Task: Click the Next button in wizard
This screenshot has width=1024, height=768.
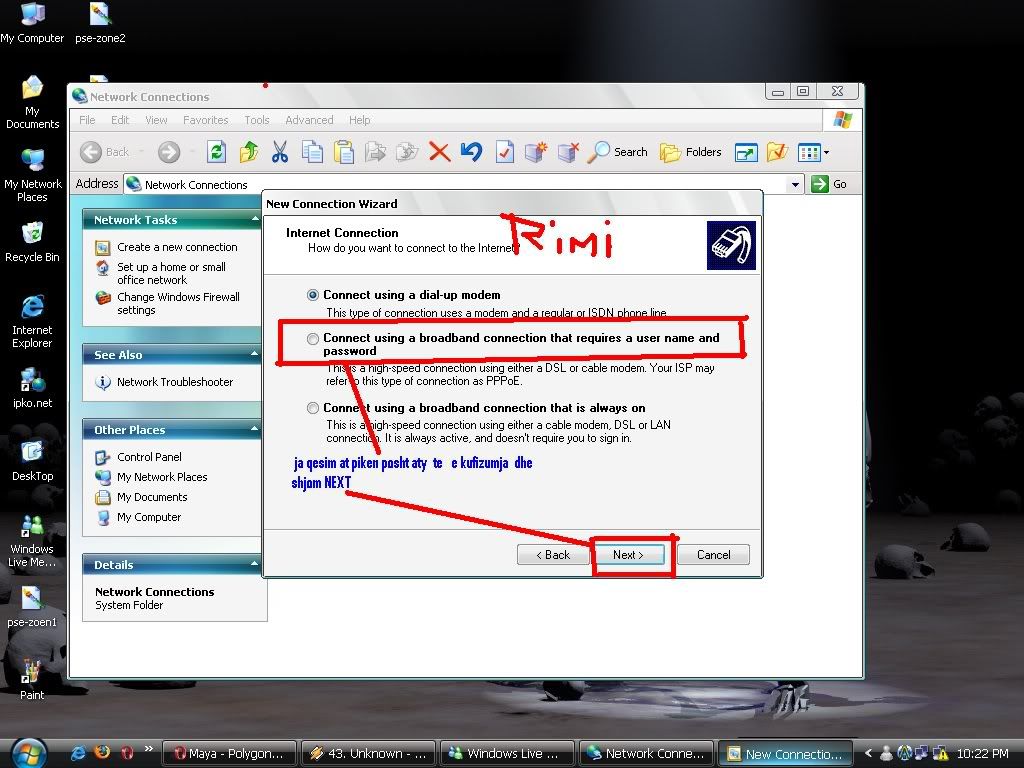Action: click(628, 555)
